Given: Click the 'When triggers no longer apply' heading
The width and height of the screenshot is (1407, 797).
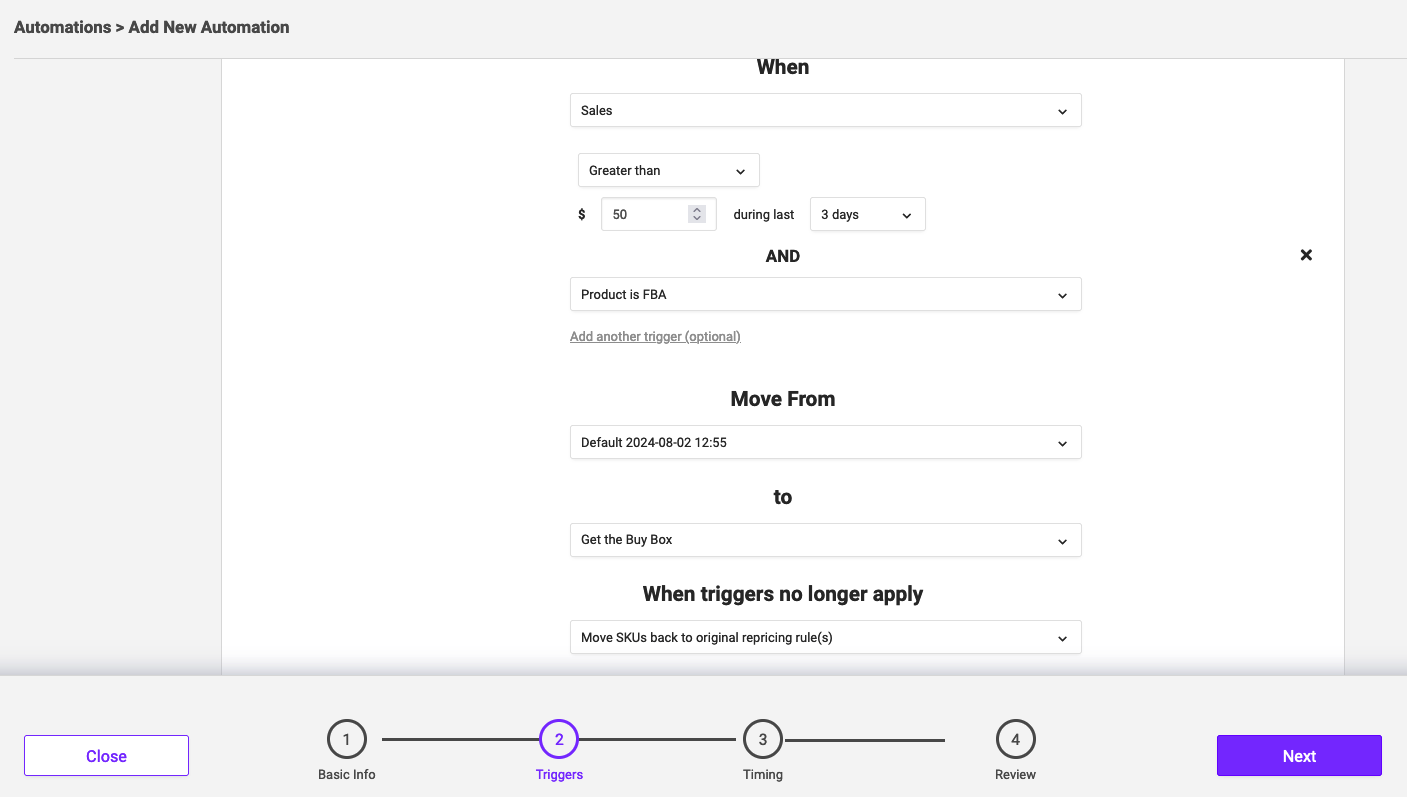Looking at the screenshot, I should (x=782, y=594).
